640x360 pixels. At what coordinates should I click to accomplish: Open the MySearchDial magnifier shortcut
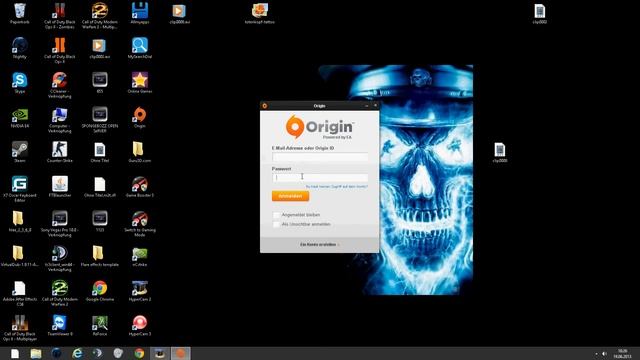[140, 48]
